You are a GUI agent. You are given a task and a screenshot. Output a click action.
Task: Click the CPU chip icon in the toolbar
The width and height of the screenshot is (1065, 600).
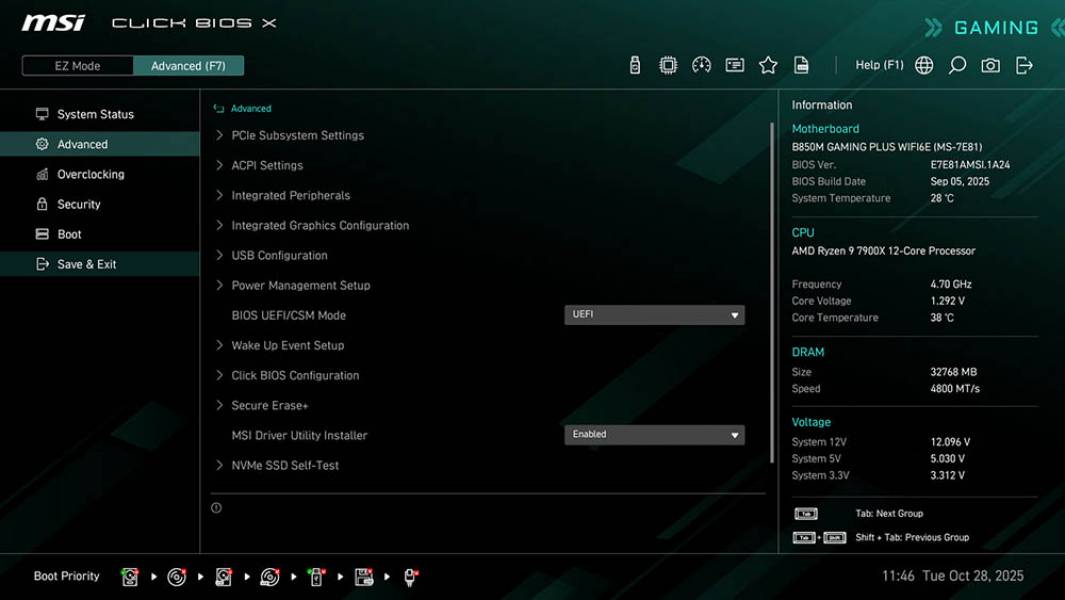668,64
